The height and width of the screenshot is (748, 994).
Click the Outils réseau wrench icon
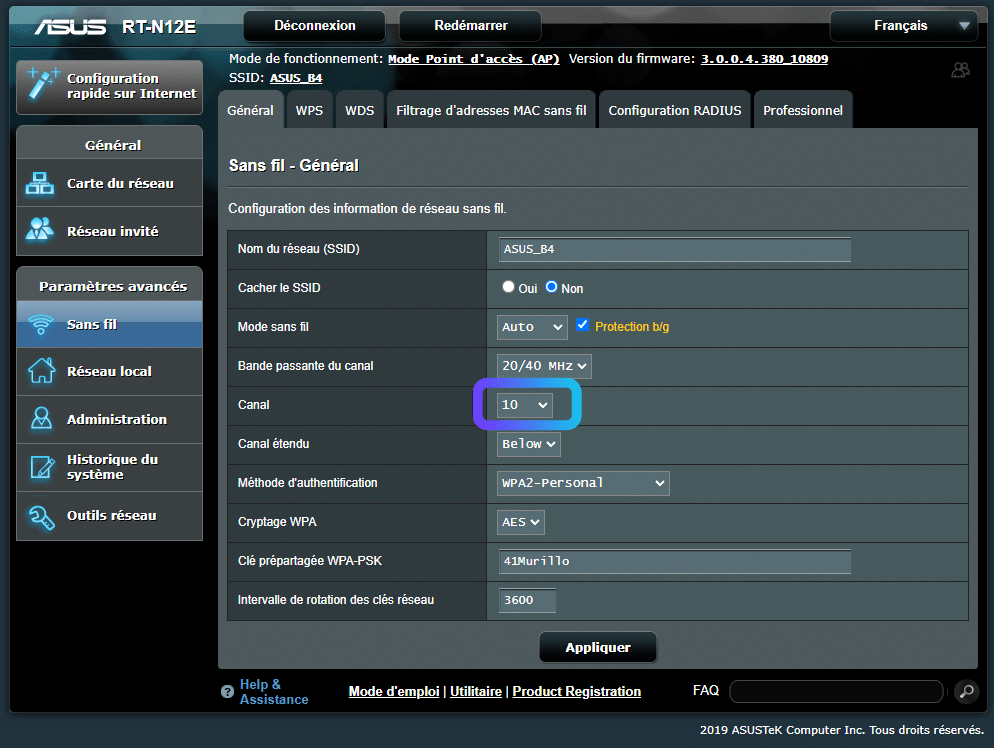point(41,516)
